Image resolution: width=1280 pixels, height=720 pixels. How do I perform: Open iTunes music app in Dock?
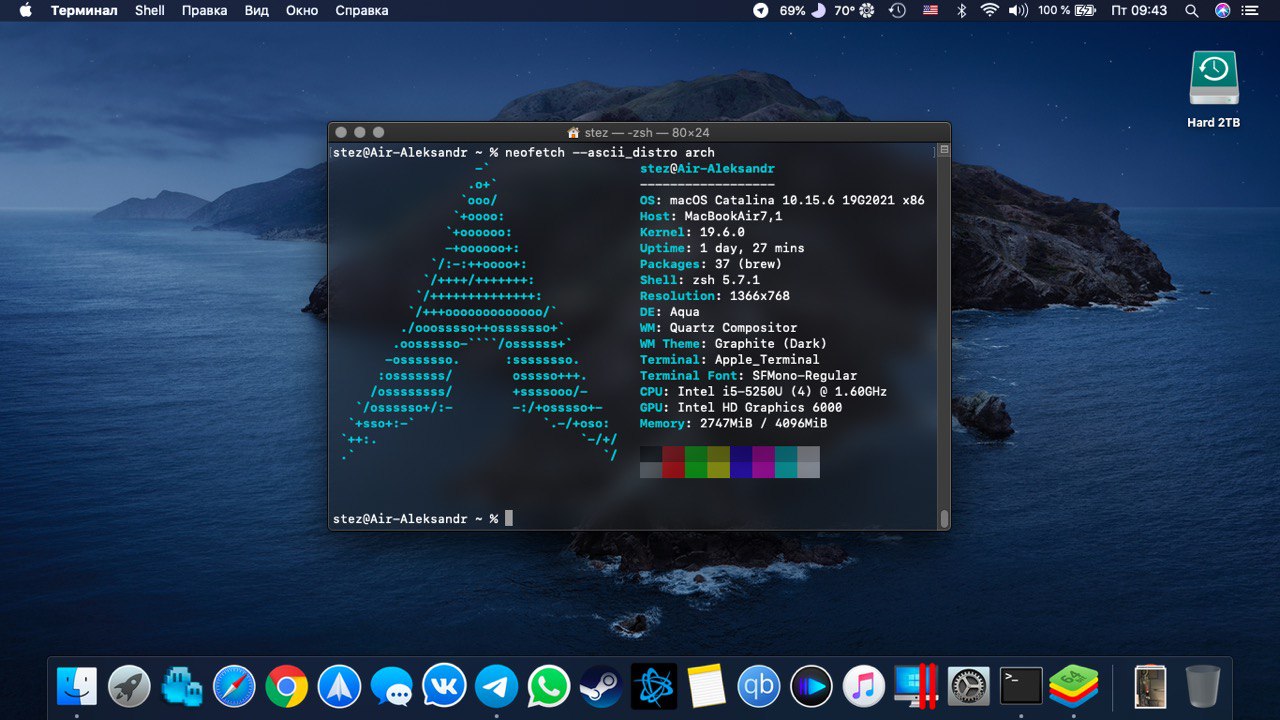(x=863, y=686)
